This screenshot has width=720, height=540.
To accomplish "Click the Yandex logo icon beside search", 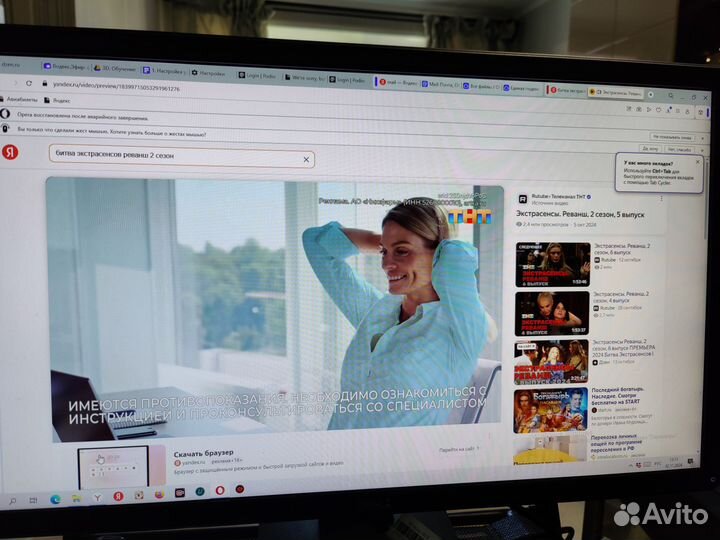I will coord(10,151).
